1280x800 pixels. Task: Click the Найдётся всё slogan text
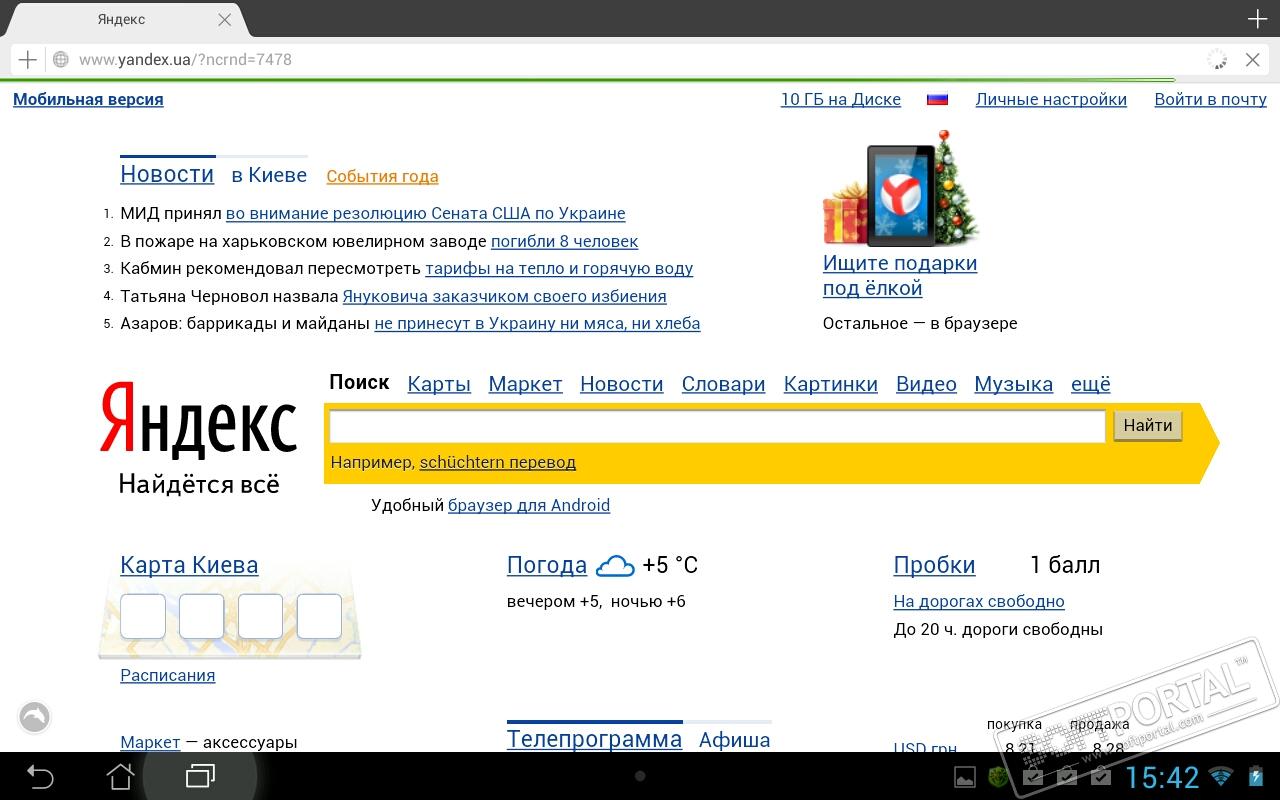199,484
